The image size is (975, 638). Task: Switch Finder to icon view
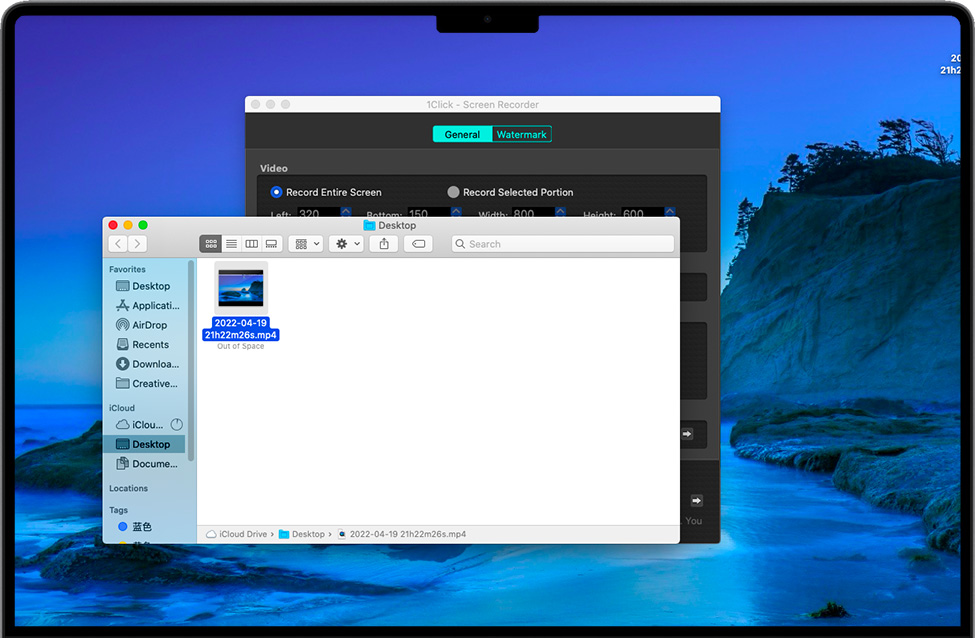211,244
